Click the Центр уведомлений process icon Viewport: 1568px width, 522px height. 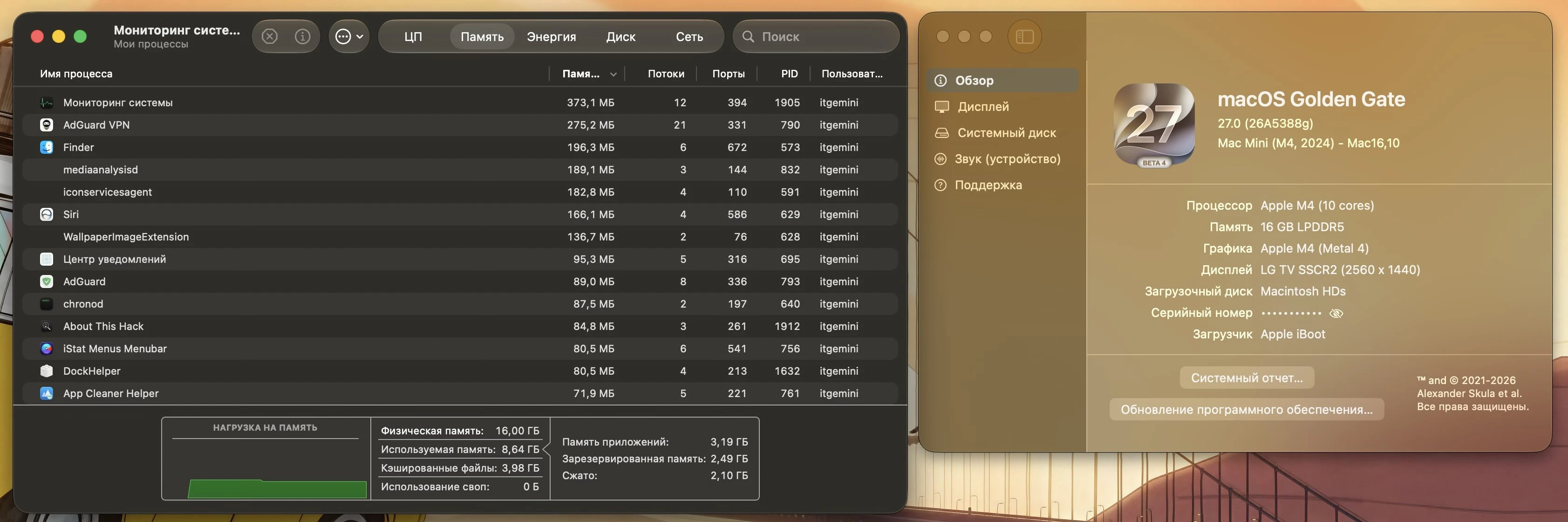pyautogui.click(x=46, y=259)
